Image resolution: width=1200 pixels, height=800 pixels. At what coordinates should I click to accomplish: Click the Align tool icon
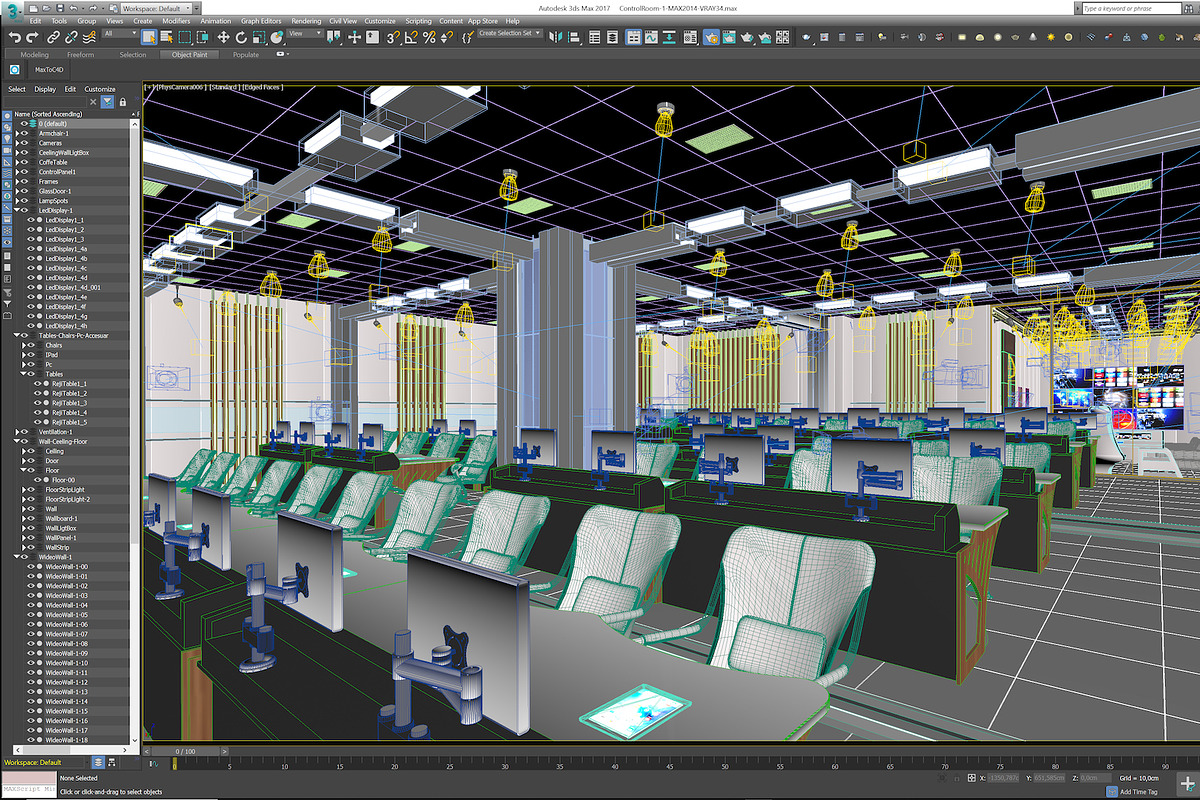coord(573,36)
